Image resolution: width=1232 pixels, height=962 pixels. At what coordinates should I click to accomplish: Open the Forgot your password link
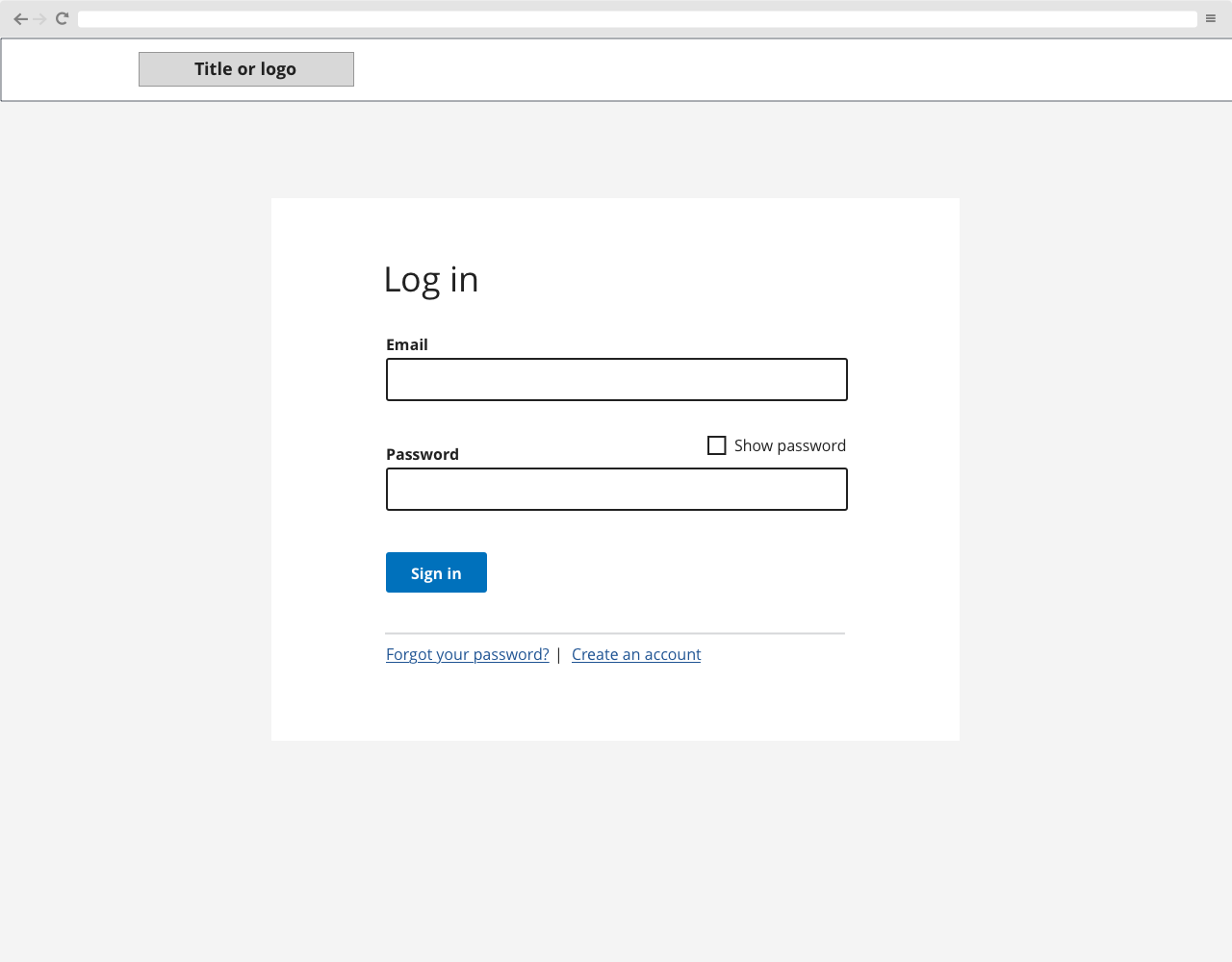467,654
